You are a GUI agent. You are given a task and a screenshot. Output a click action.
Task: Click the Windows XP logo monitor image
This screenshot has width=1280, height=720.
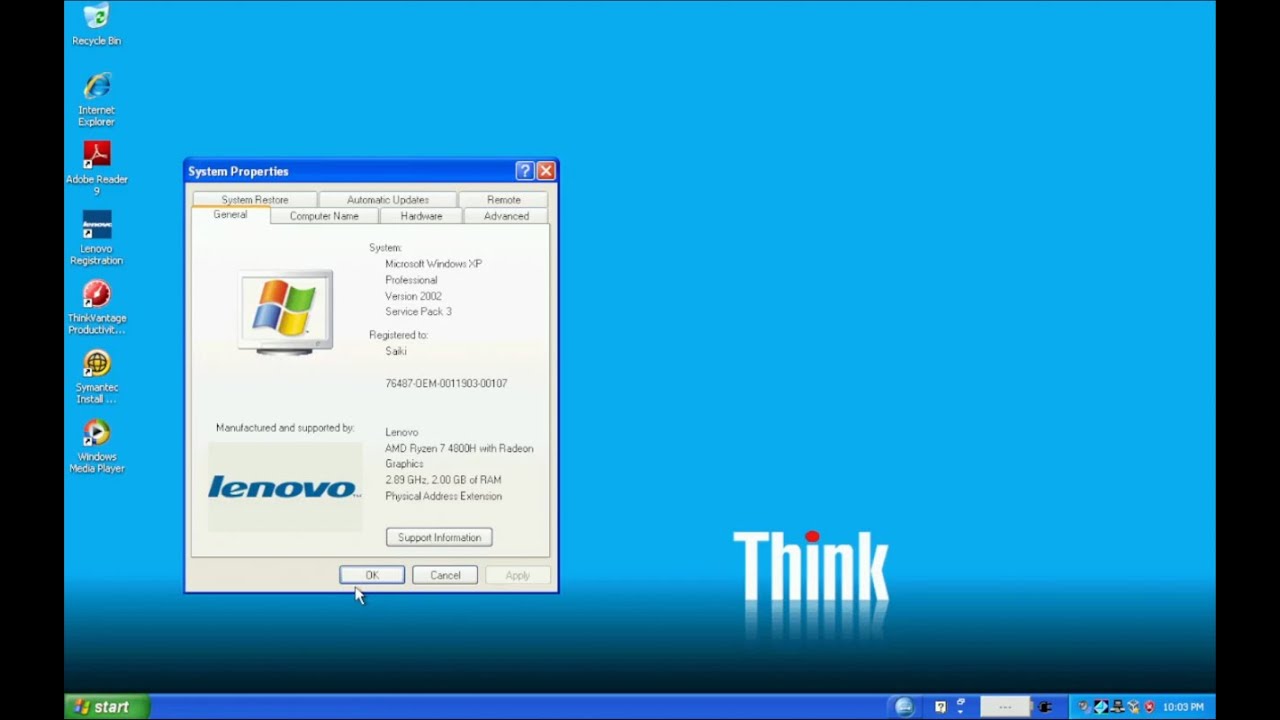(x=286, y=312)
